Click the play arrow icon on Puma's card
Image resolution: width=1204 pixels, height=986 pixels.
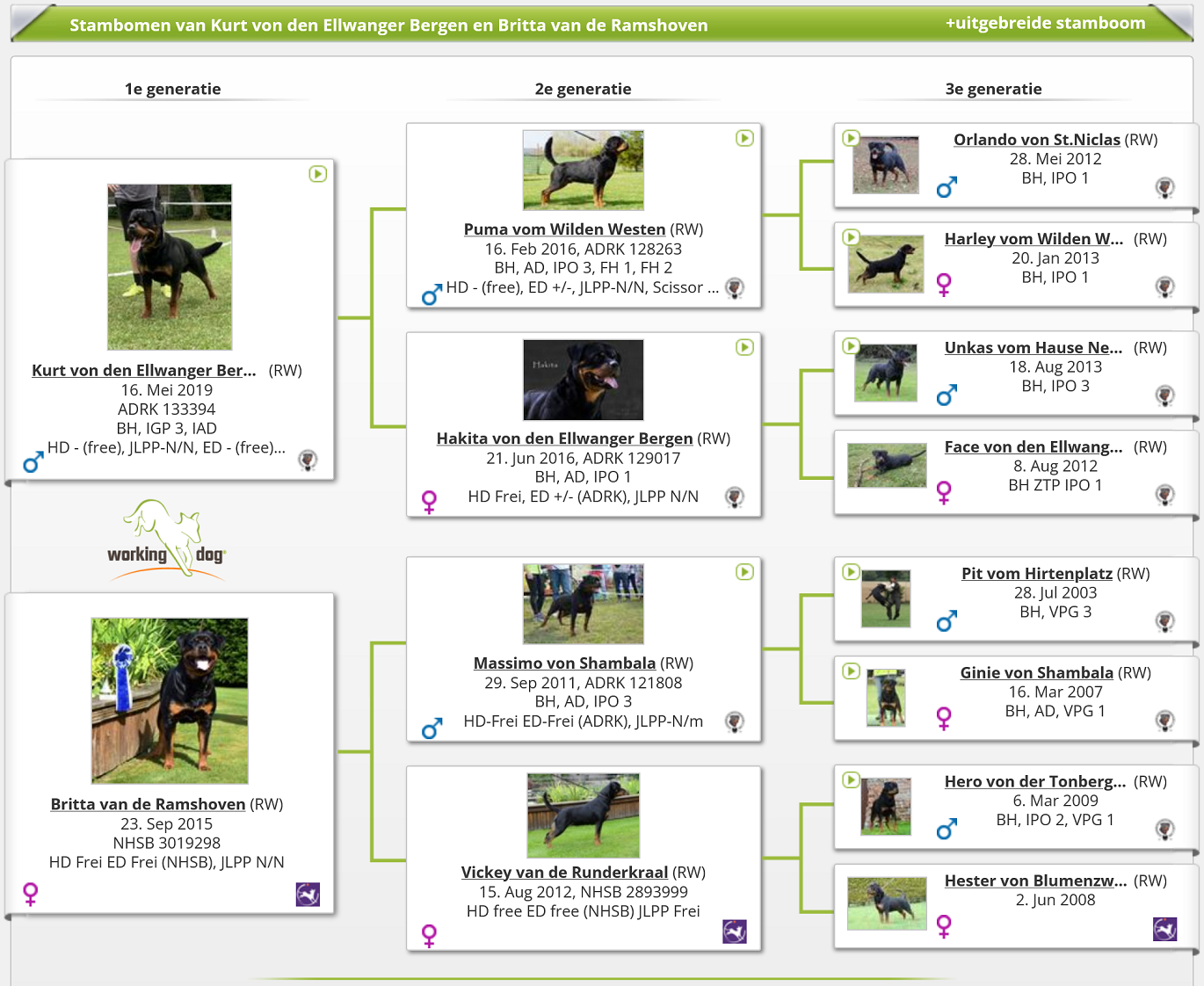[744, 138]
